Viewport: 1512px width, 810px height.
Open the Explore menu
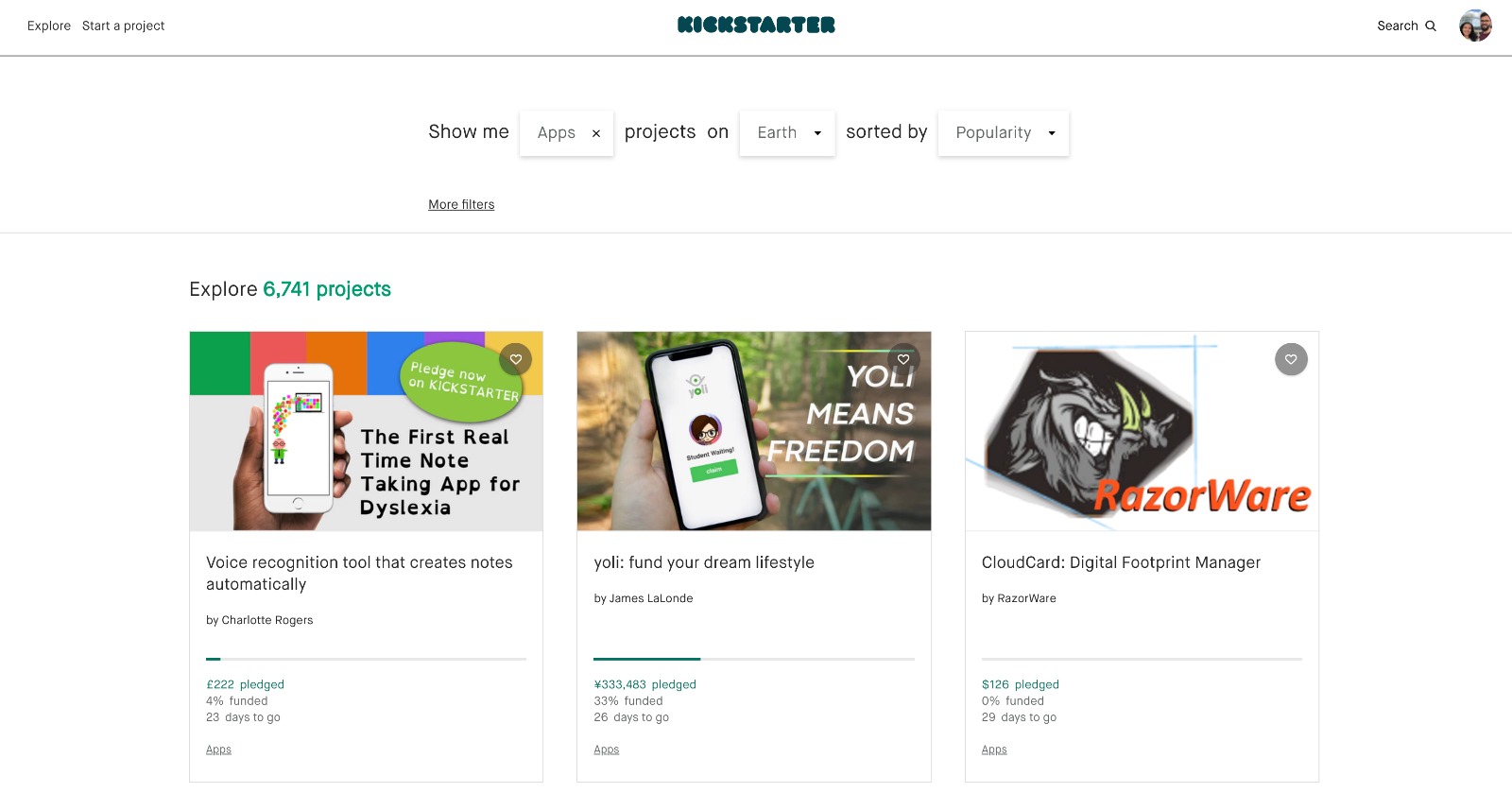(x=49, y=26)
